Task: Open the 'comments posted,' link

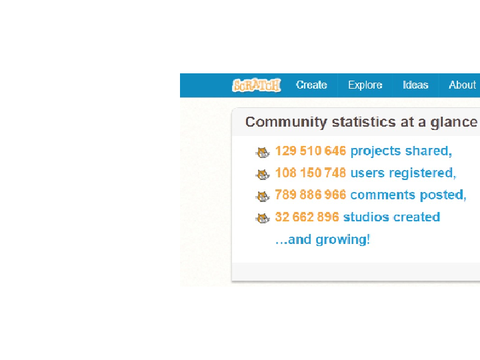Action: click(x=408, y=195)
